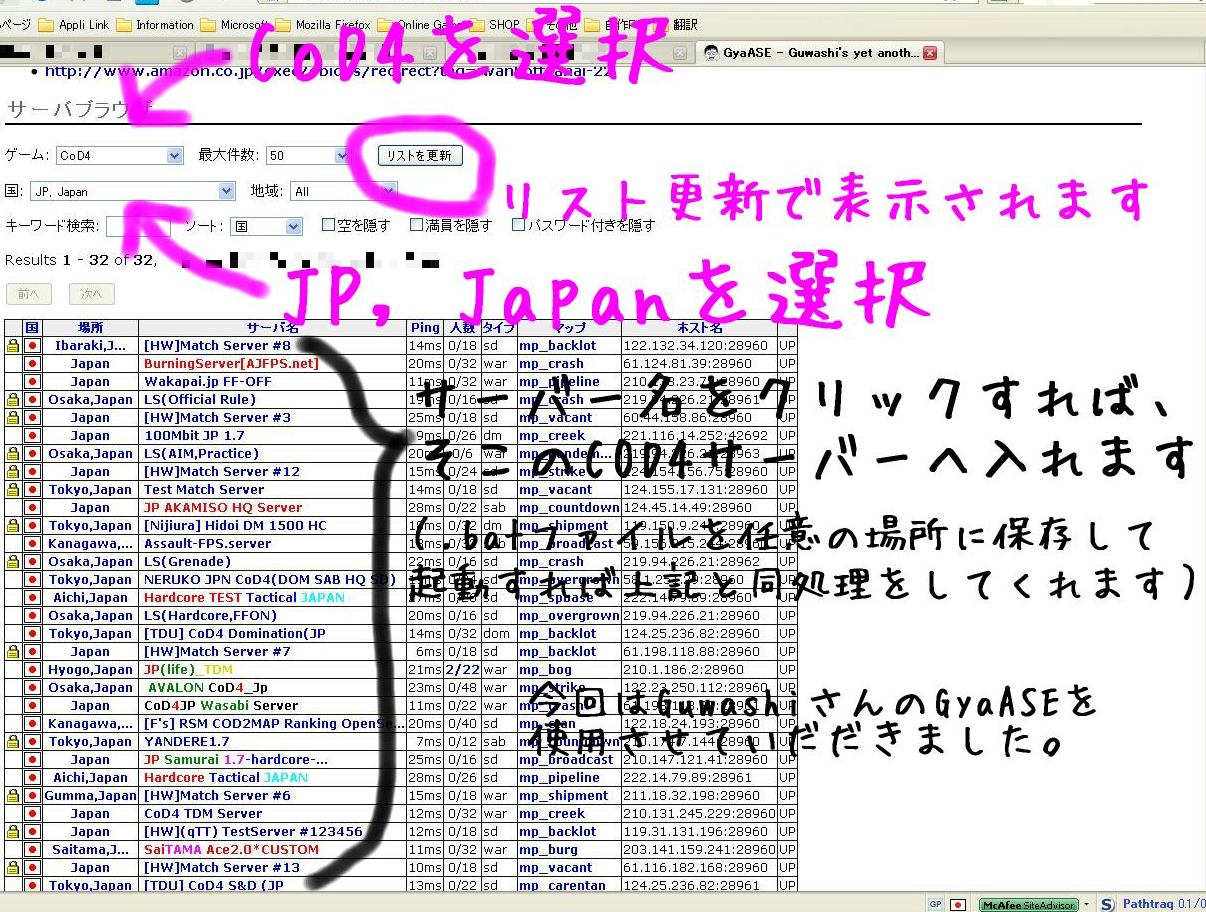The height and width of the screenshot is (912, 1206).
Task: Open the mp_countdown map link
Action: pos(568,508)
